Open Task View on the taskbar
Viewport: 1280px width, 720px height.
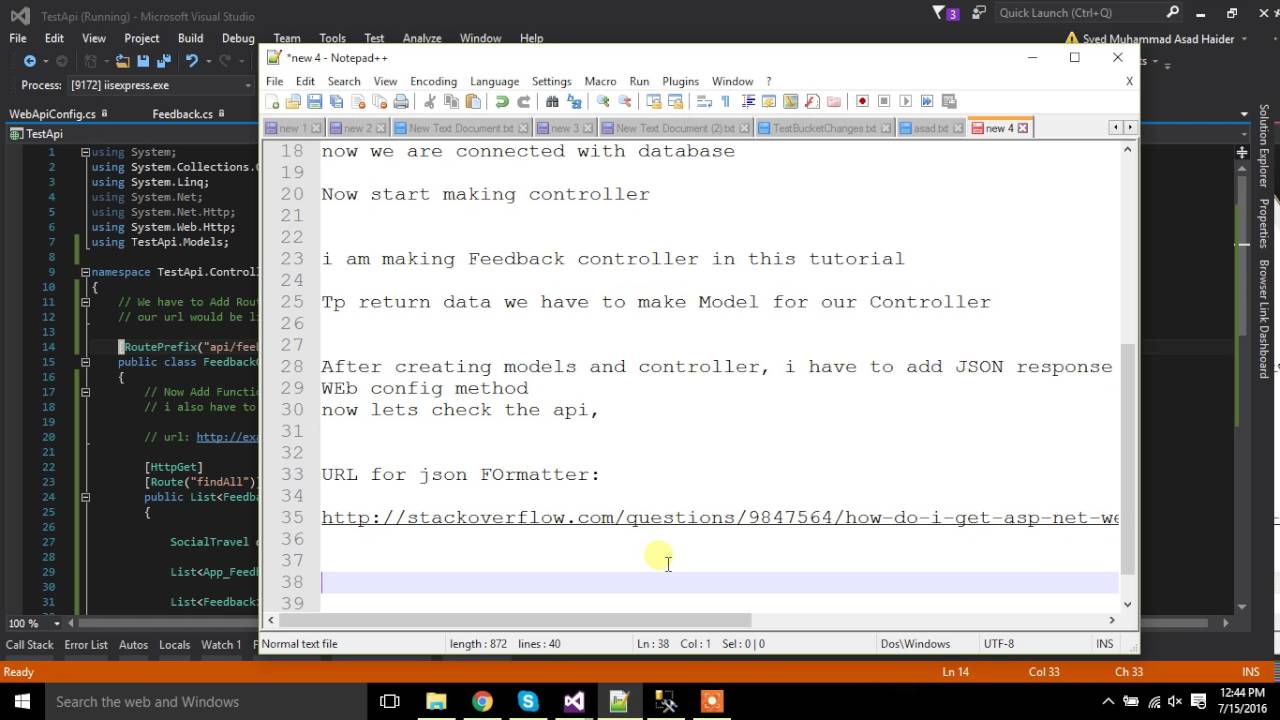[390, 701]
